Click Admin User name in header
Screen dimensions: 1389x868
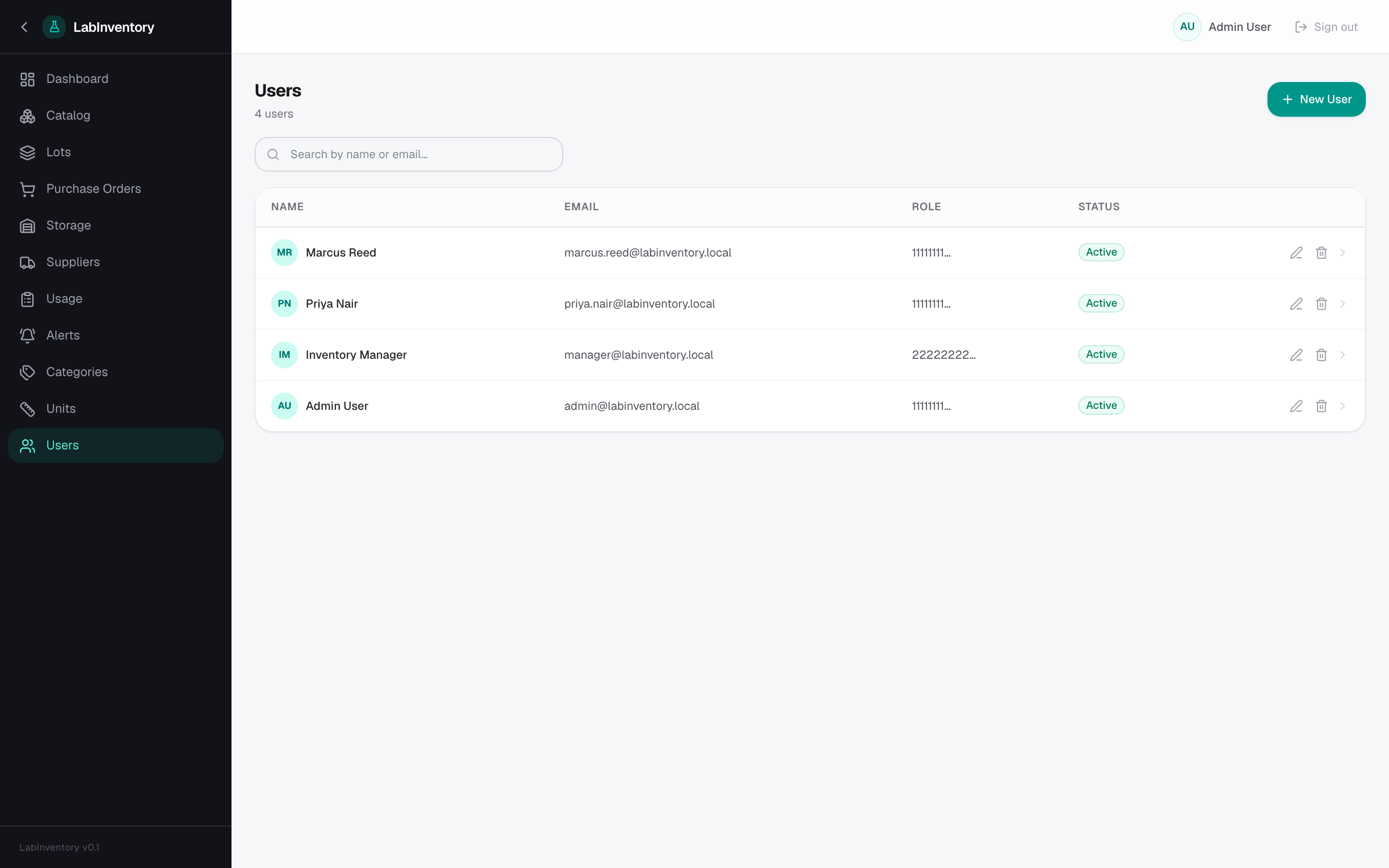click(x=1239, y=27)
